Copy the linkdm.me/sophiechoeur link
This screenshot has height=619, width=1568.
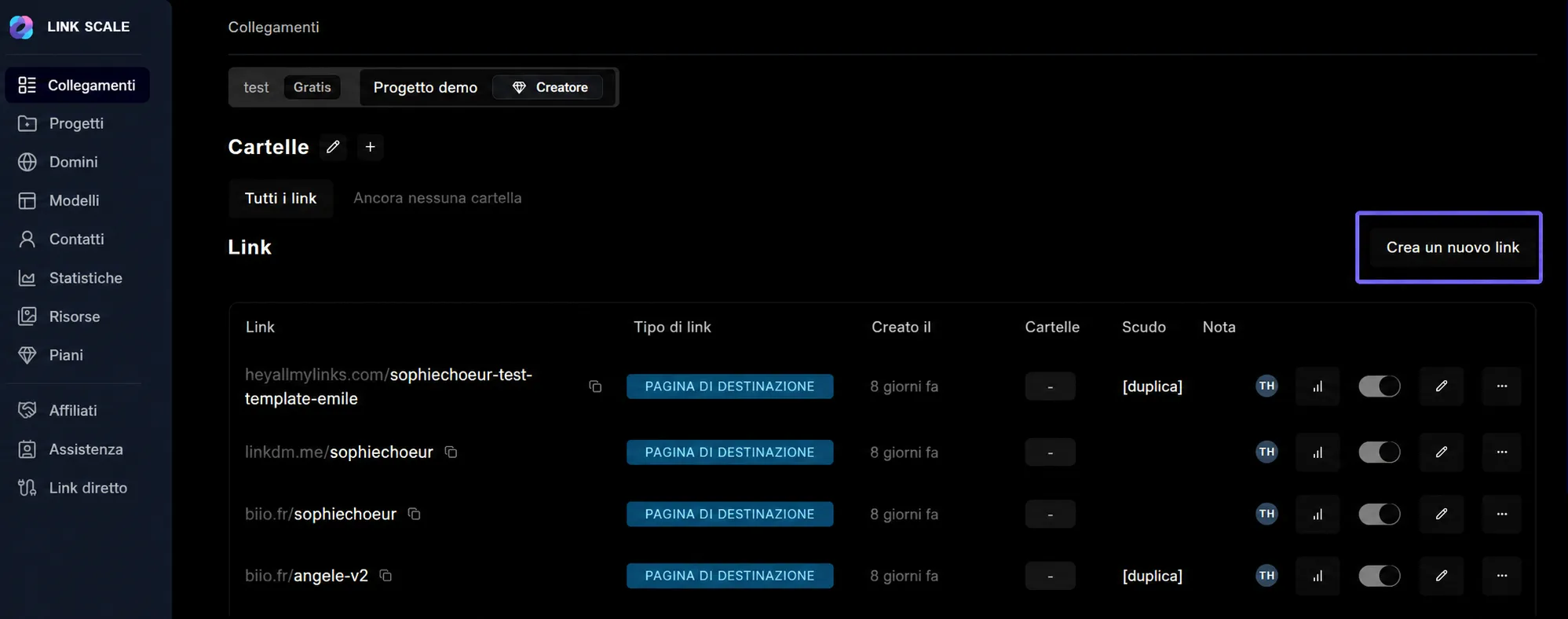click(451, 452)
